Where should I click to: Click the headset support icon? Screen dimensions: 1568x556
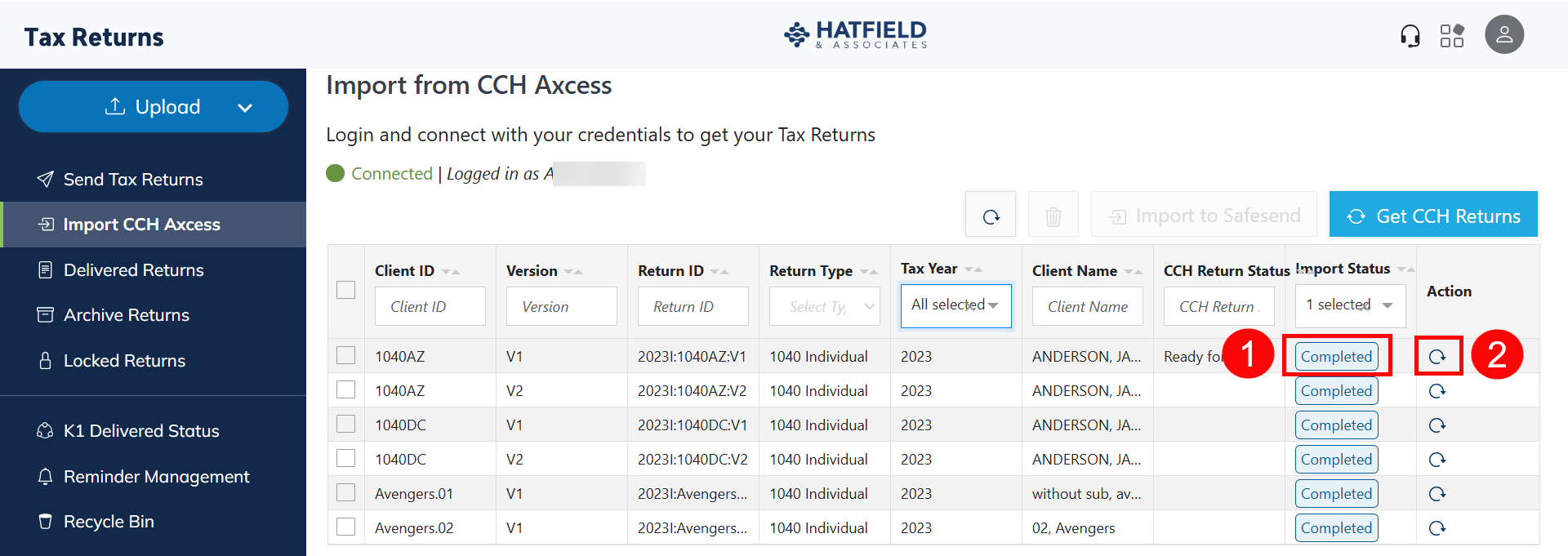[x=1410, y=36]
